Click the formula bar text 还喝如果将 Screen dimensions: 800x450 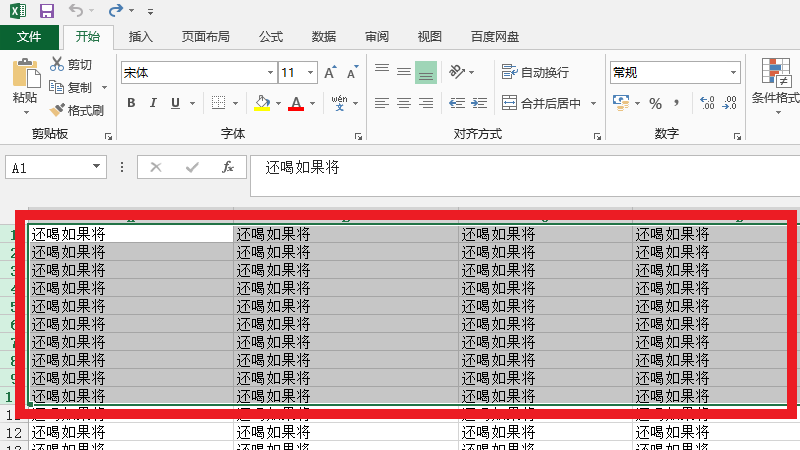click(x=302, y=167)
